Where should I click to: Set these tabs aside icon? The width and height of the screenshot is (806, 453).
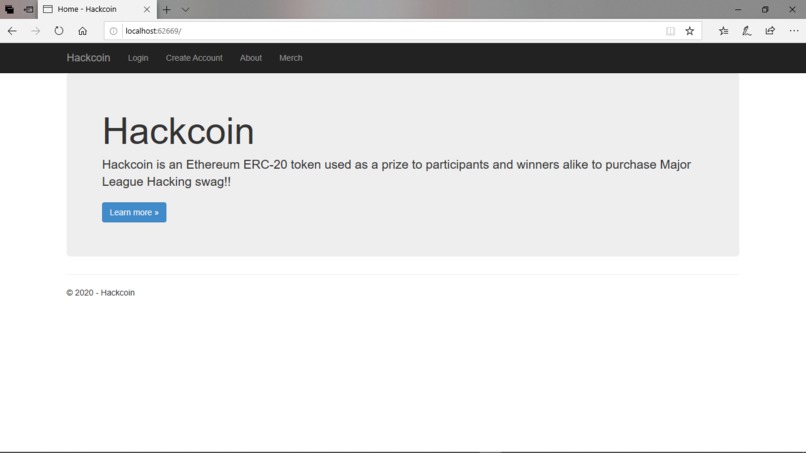[x=28, y=9]
